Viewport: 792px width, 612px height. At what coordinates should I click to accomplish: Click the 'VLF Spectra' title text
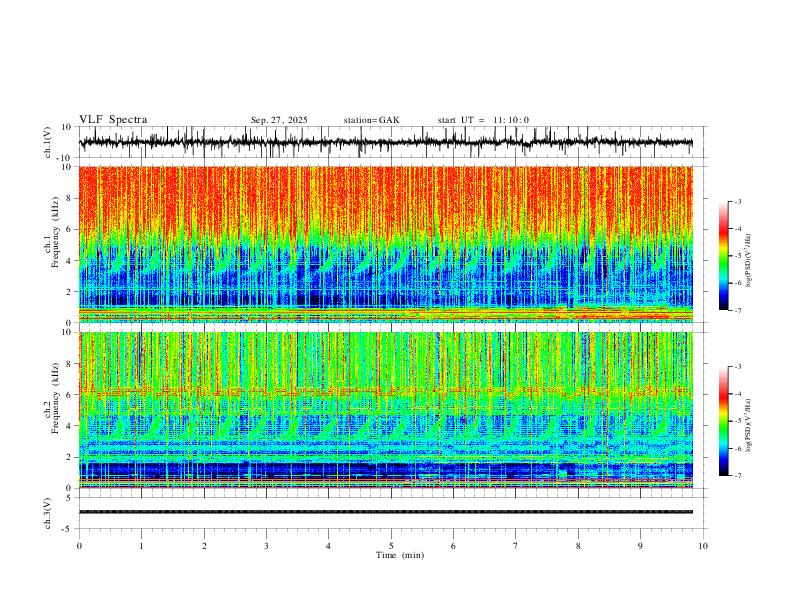[x=113, y=120]
